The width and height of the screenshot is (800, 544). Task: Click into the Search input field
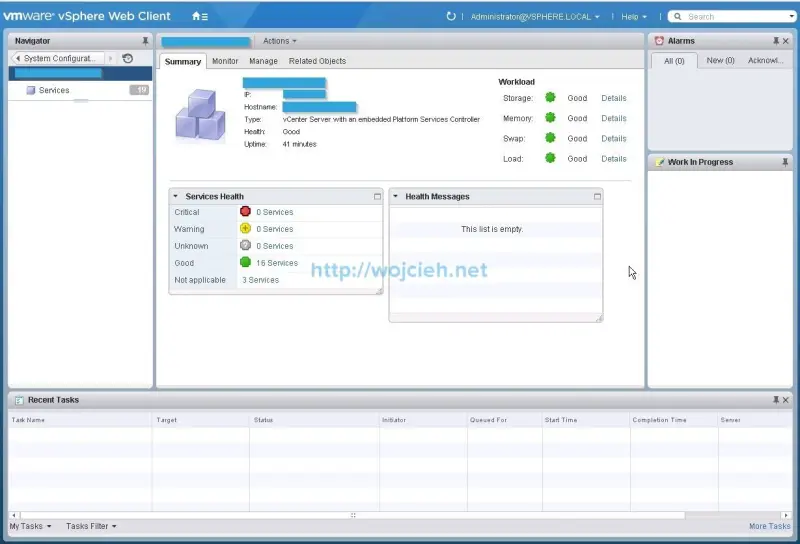coord(735,16)
